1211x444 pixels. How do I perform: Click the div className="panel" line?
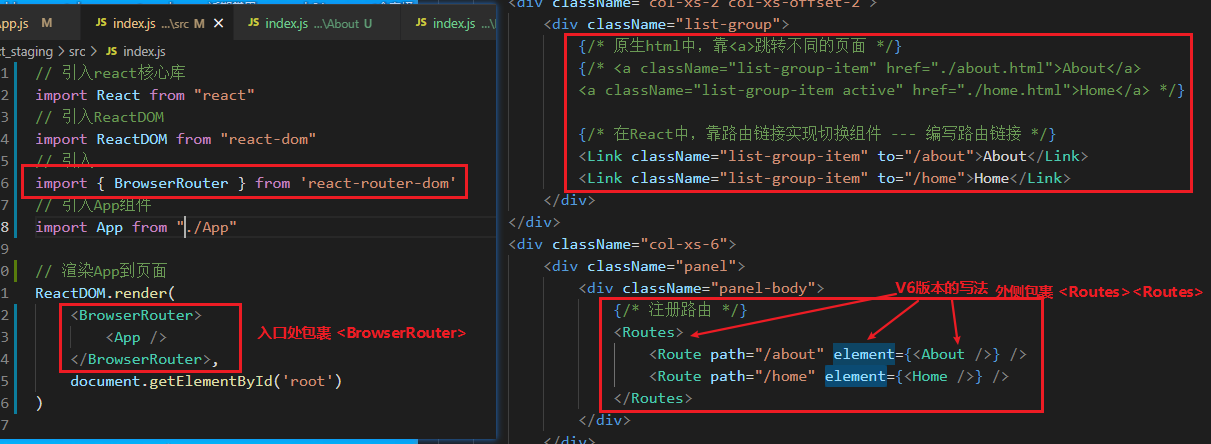click(645, 266)
